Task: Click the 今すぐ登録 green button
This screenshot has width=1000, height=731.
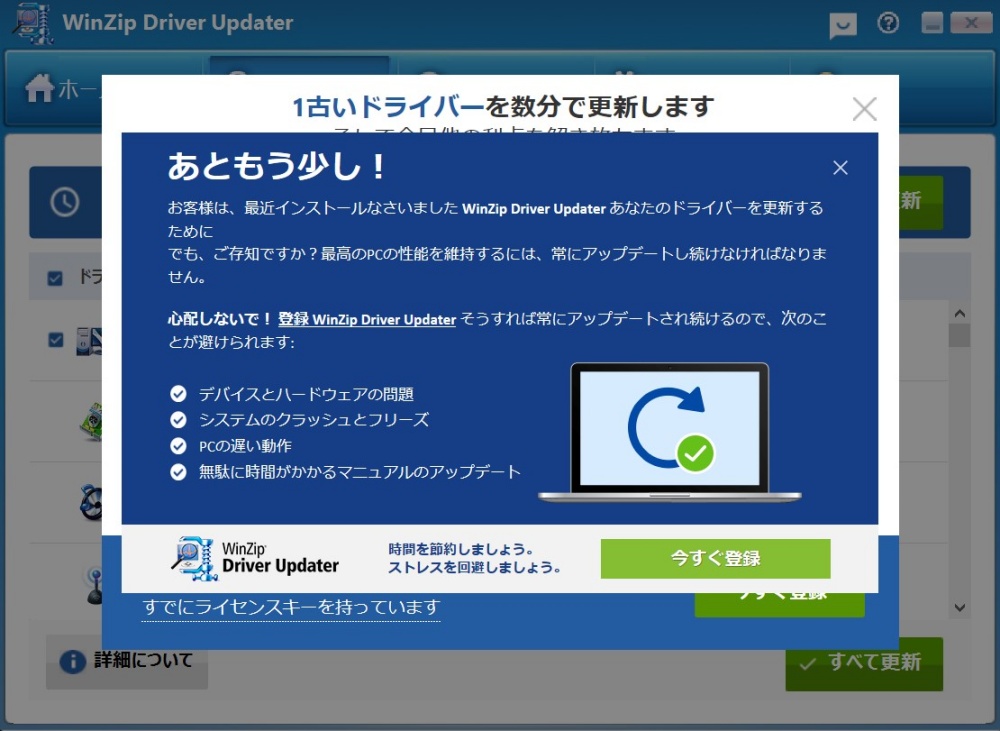Action: coord(714,558)
